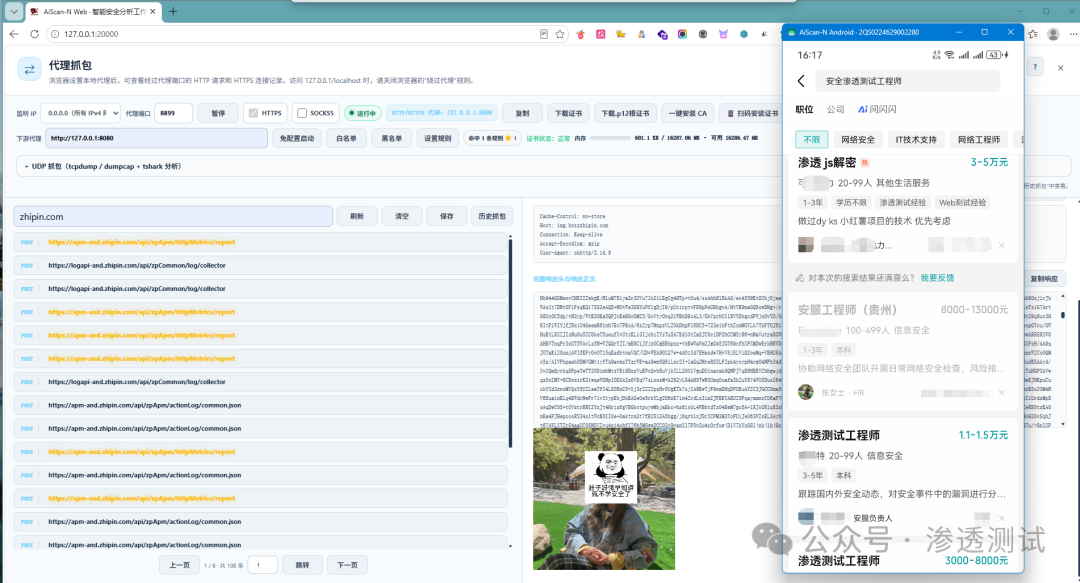This screenshot has width=1080, height=583.
Task: Click 清空 to clear captured requests
Action: point(402,216)
